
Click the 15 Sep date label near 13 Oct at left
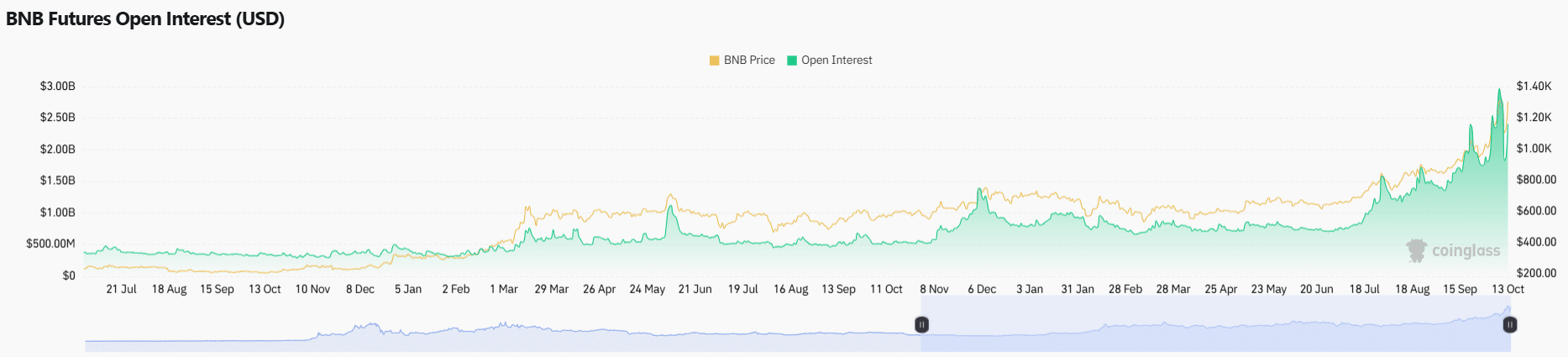pos(217,289)
